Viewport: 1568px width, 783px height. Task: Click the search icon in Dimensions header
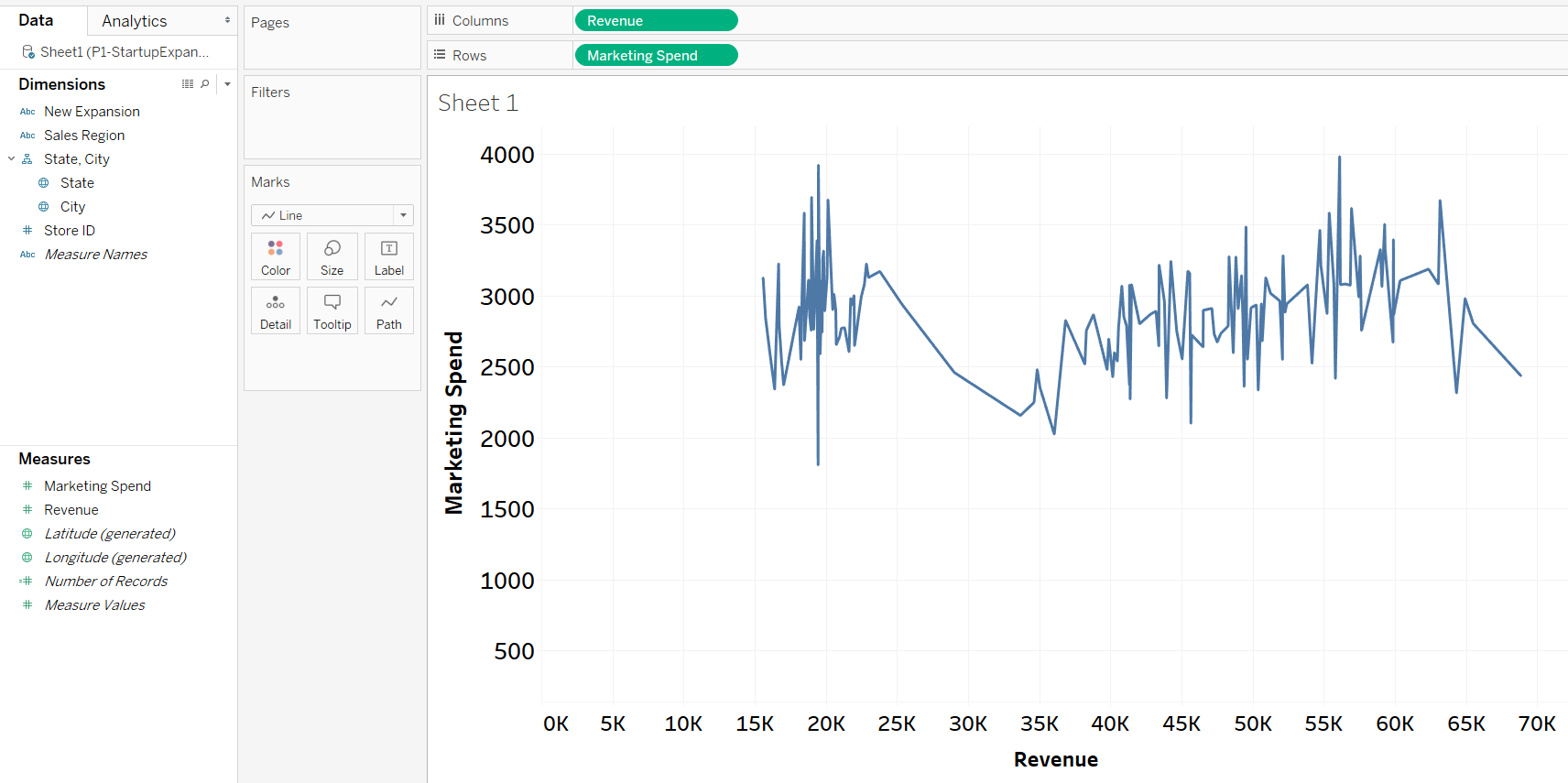(x=205, y=83)
